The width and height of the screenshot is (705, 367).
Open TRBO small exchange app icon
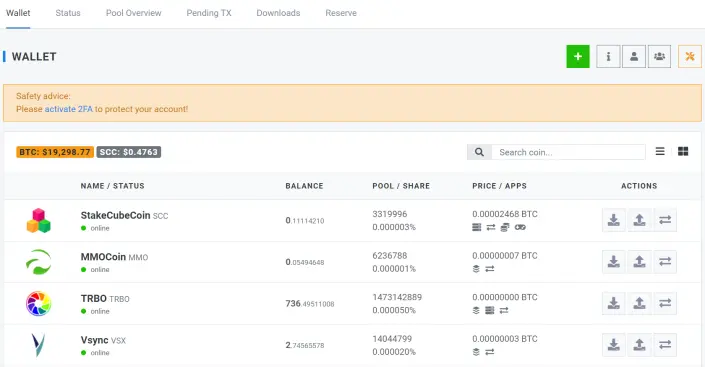(x=504, y=310)
